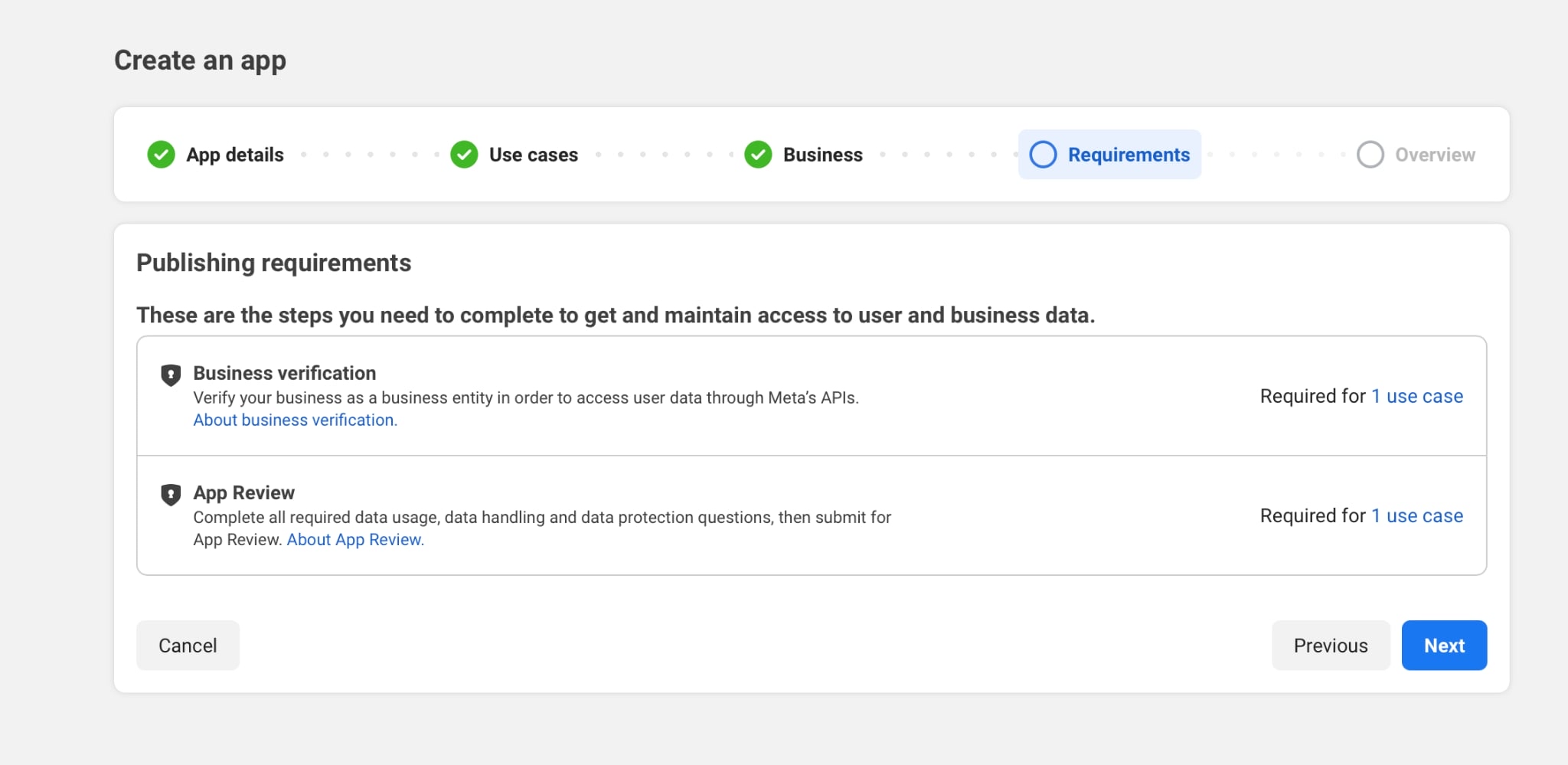Click the green checkmark beside Use cases
Screen dimensions: 1568x765
pyautogui.click(x=464, y=155)
